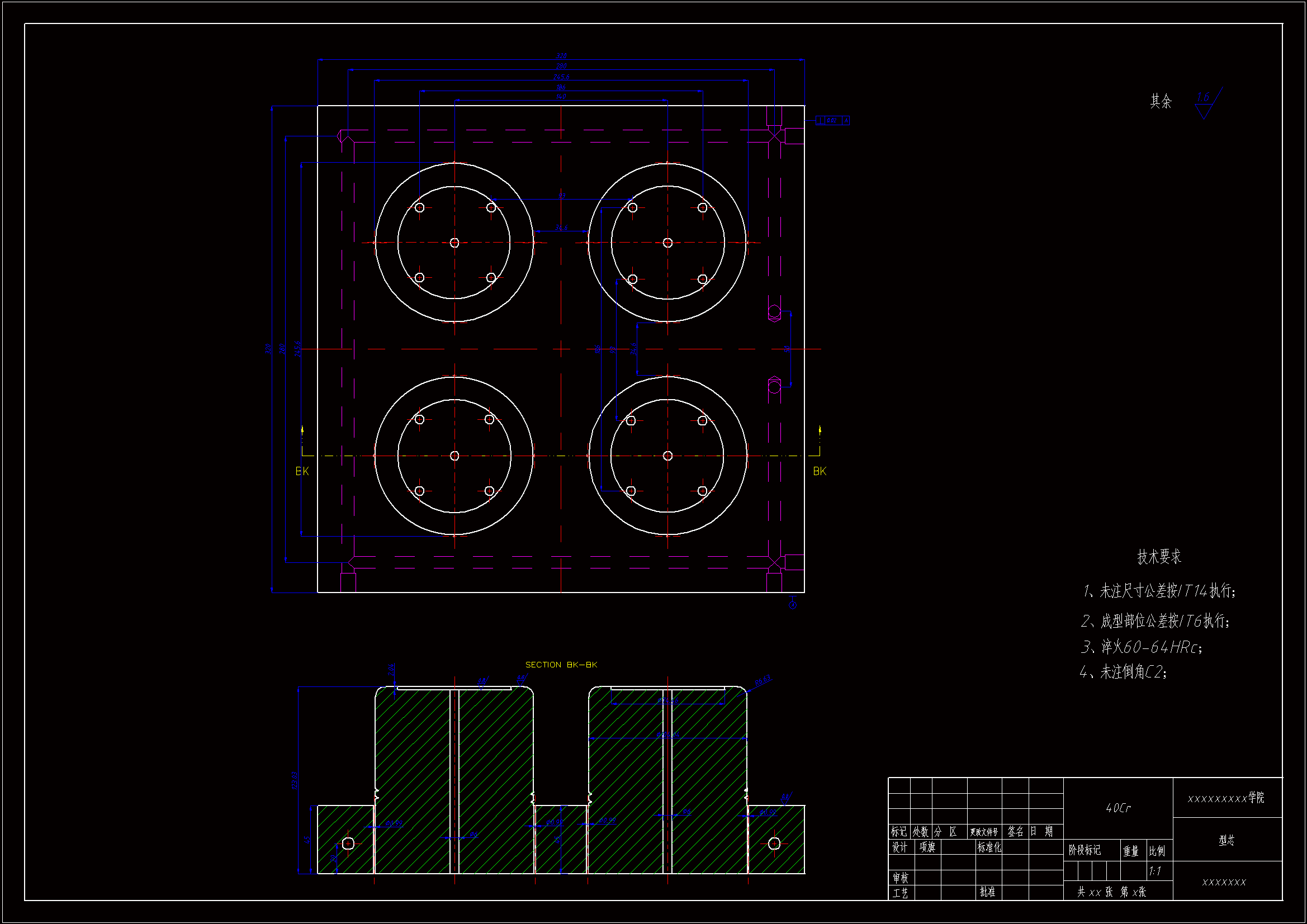Click the 40Cr material cell
1307x924 pixels.
tap(1118, 808)
